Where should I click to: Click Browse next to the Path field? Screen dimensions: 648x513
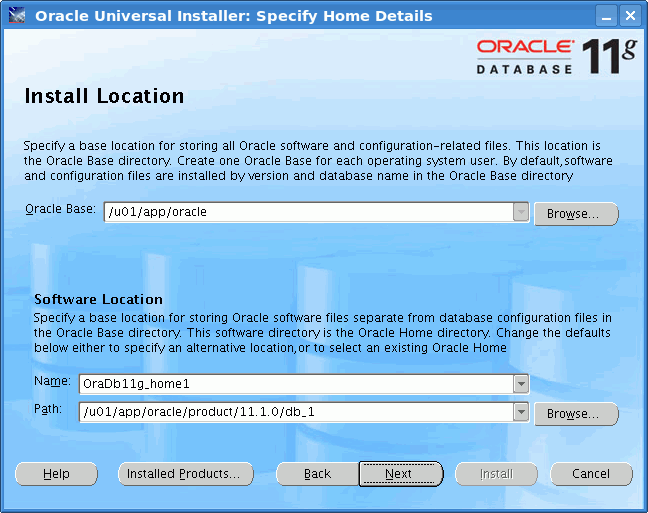point(576,414)
